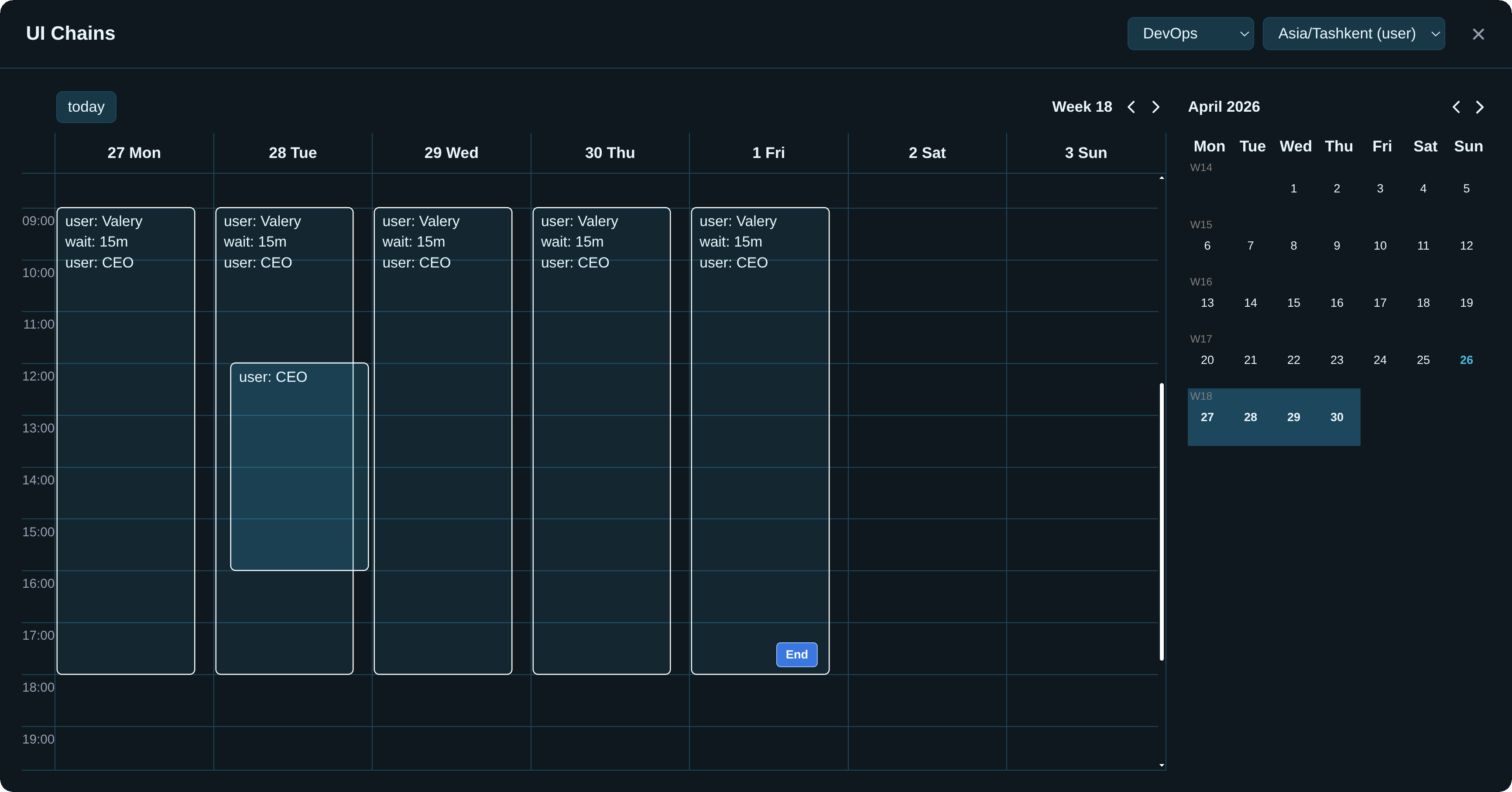Show next month in mini calendar
This screenshot has height=792, width=1512.
click(x=1480, y=107)
